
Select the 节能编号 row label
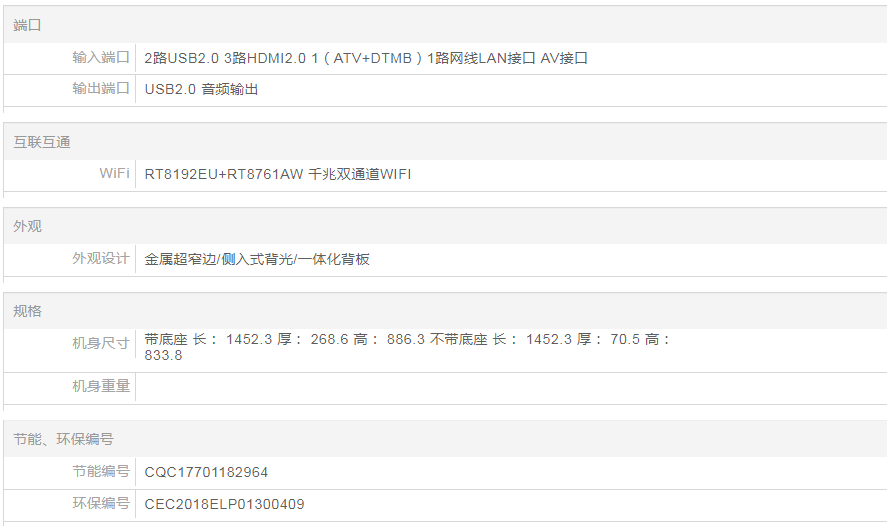(101, 471)
